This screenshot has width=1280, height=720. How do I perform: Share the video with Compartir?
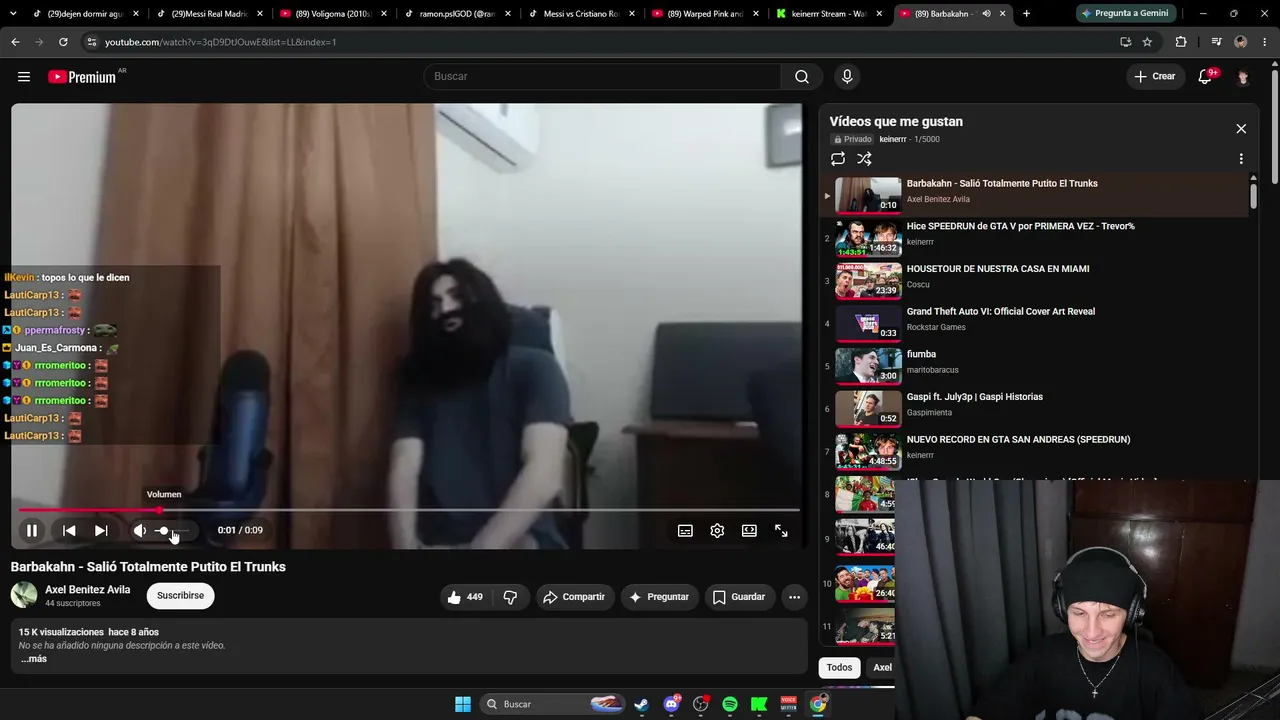tap(574, 597)
